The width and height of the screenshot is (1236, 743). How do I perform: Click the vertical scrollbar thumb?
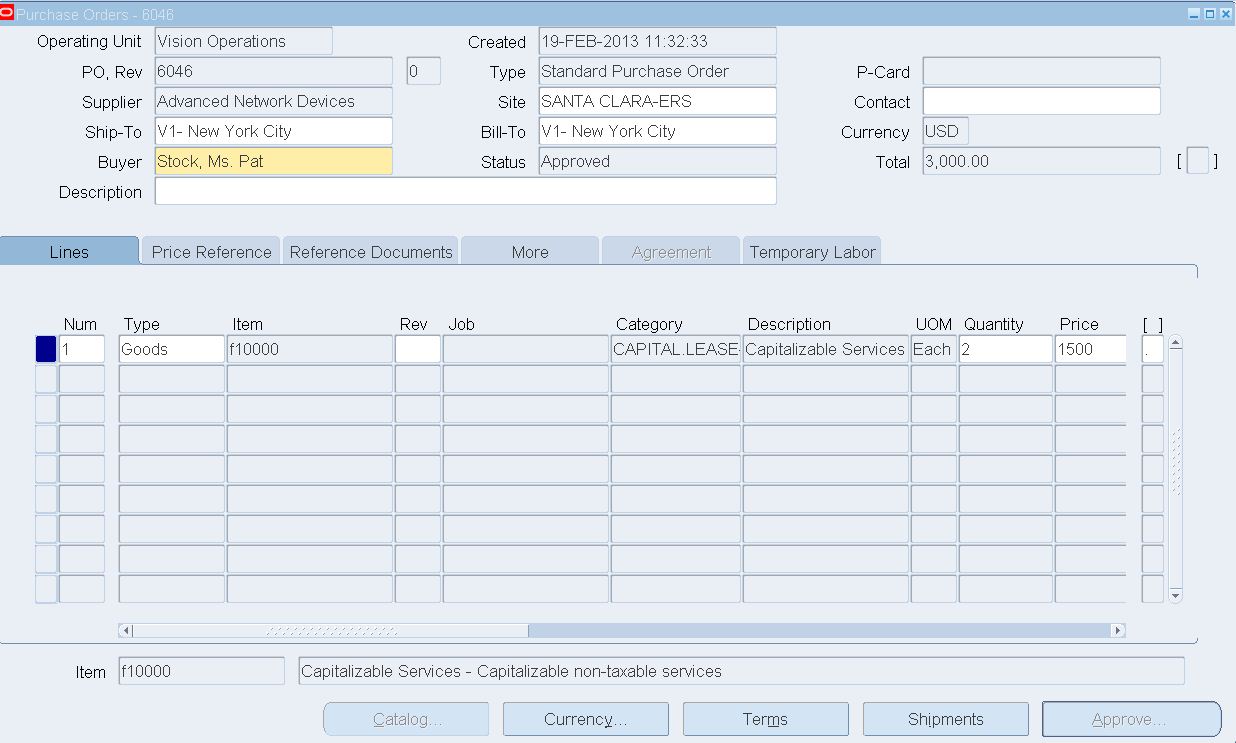point(1176,462)
